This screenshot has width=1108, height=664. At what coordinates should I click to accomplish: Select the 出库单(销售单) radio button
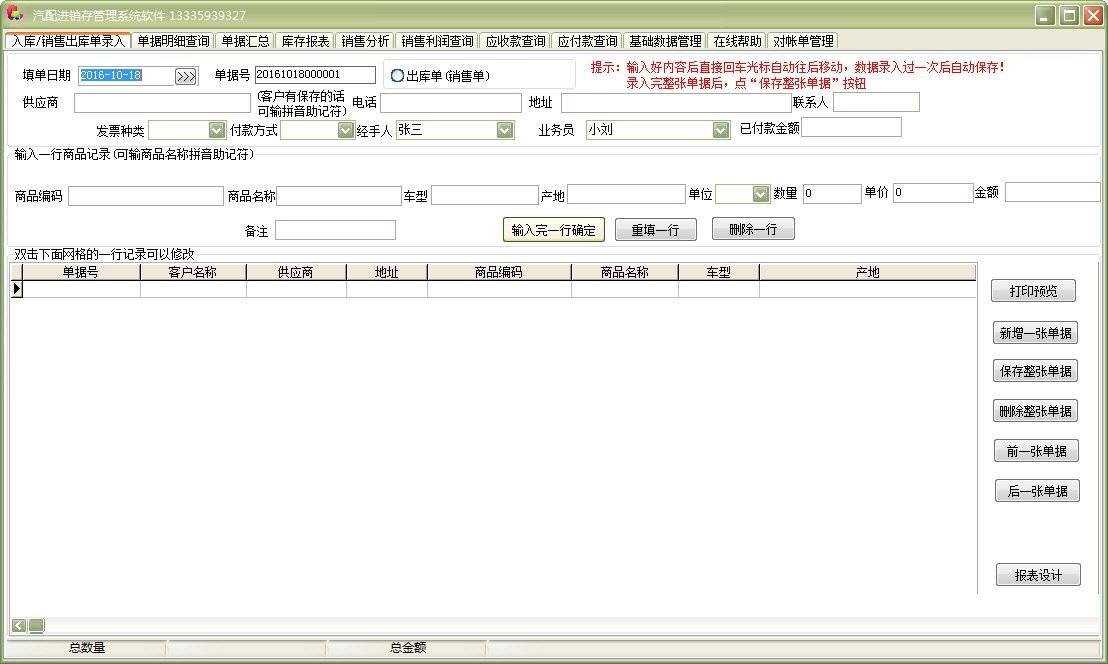pyautogui.click(x=398, y=76)
